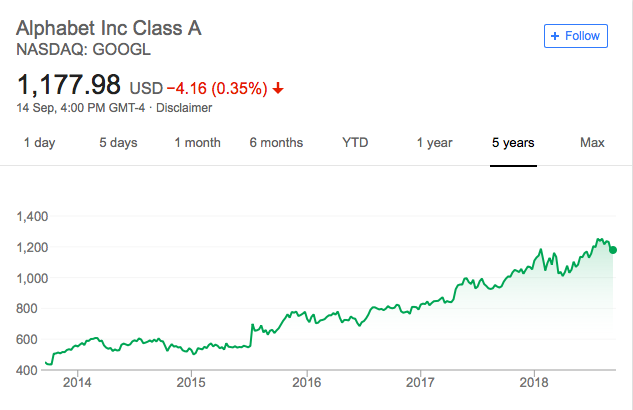
Task: Click the 2016 x-axis label
Action: click(x=307, y=383)
